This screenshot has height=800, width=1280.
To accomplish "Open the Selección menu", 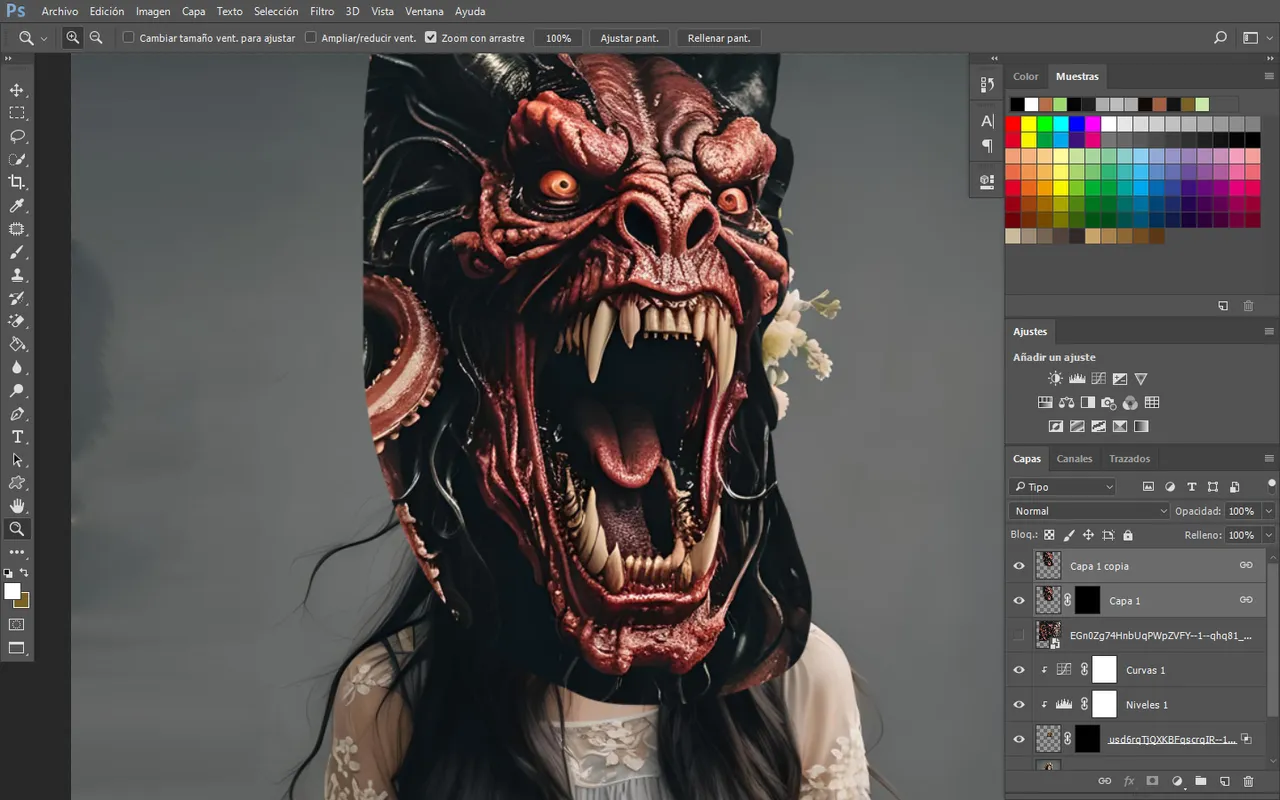I will (276, 11).
